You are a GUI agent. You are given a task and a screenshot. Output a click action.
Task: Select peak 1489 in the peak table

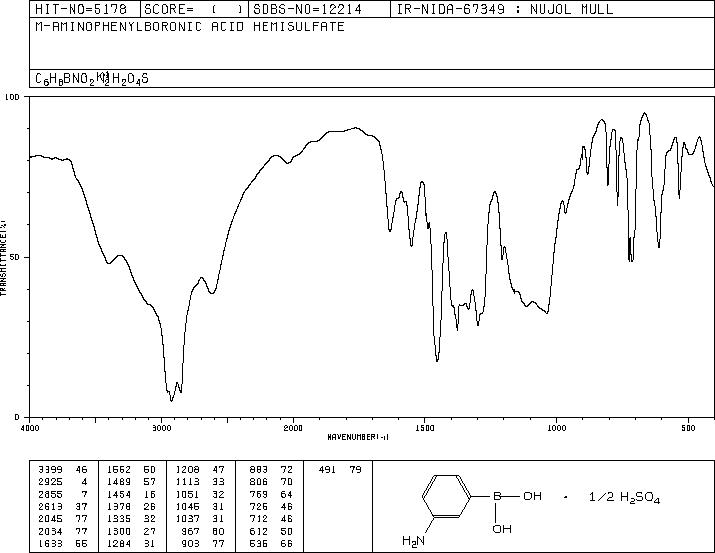119,482
